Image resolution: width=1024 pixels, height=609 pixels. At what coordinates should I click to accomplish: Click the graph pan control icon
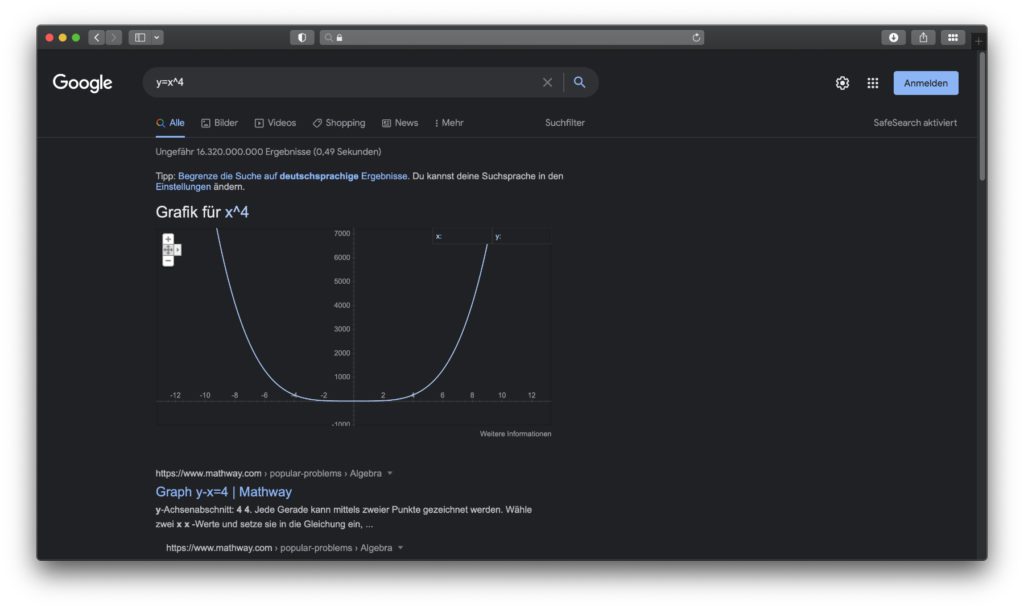168,250
